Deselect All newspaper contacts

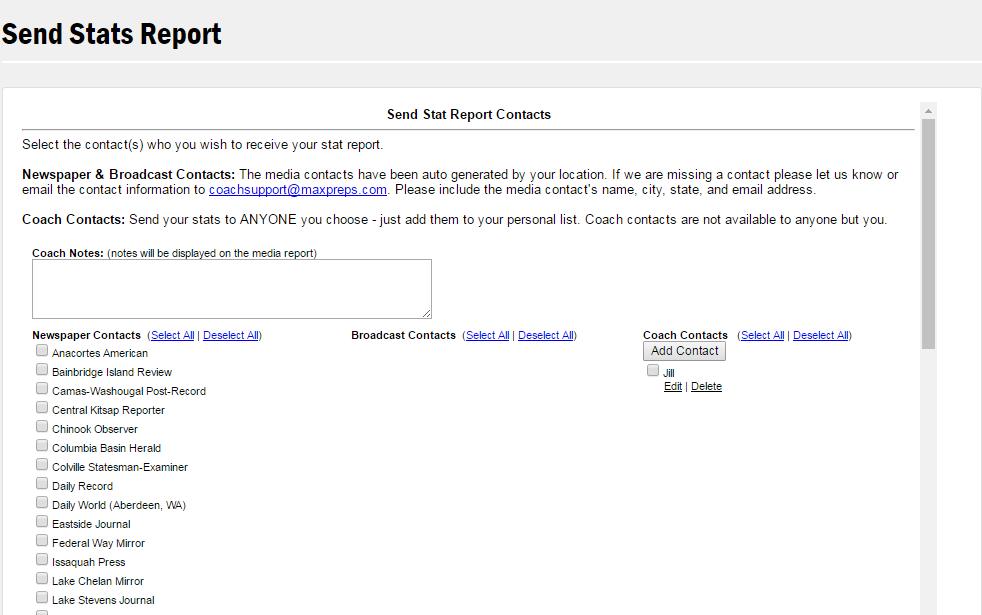point(230,336)
